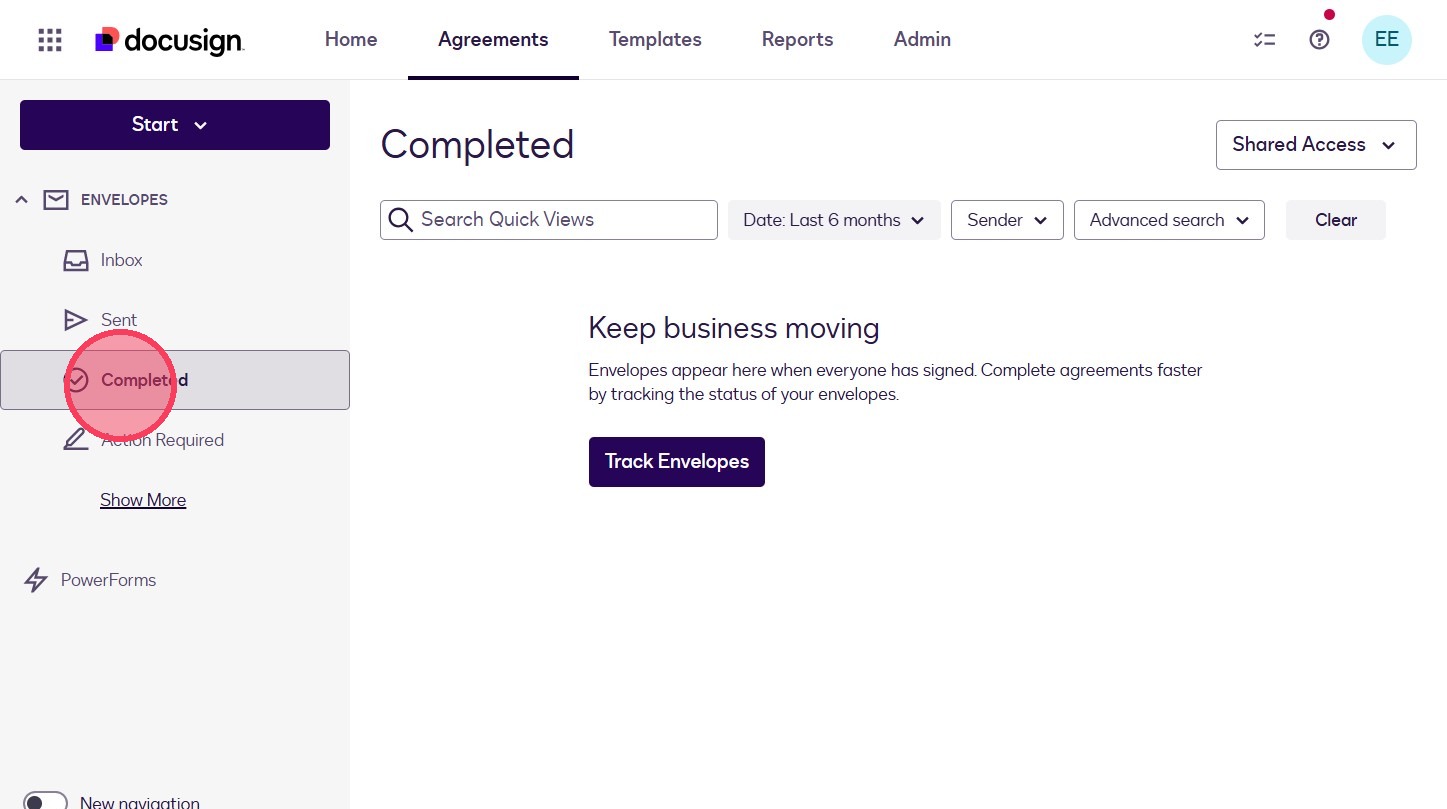Open the checklist tasks icon
1447x809 pixels.
coord(1264,40)
